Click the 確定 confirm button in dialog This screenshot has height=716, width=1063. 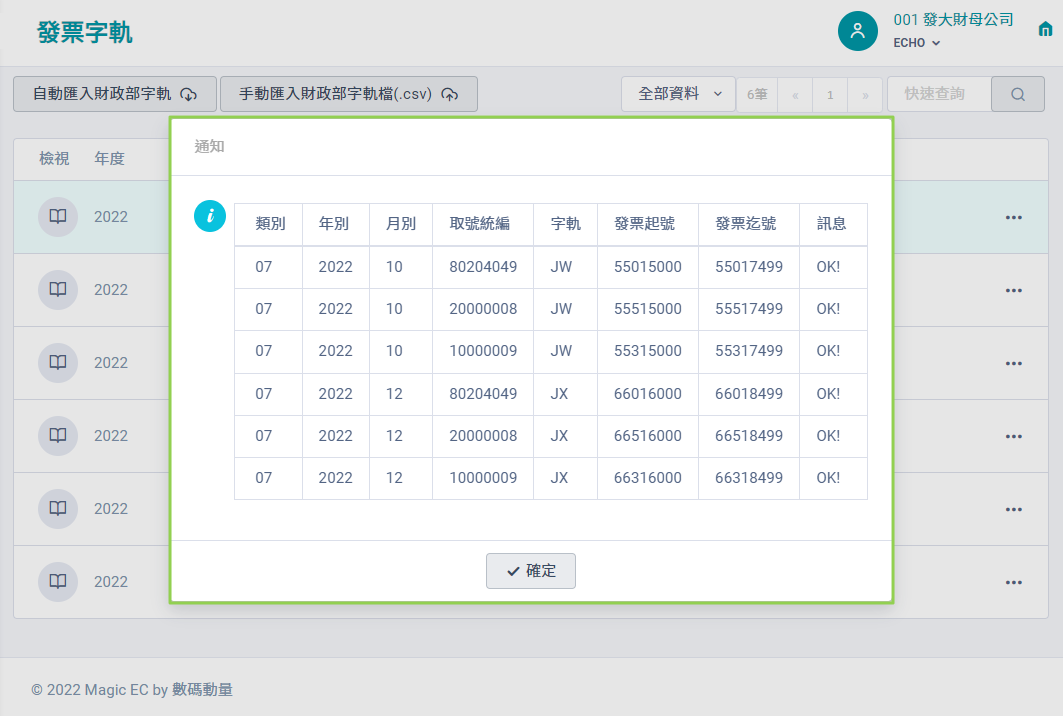pyautogui.click(x=530, y=571)
